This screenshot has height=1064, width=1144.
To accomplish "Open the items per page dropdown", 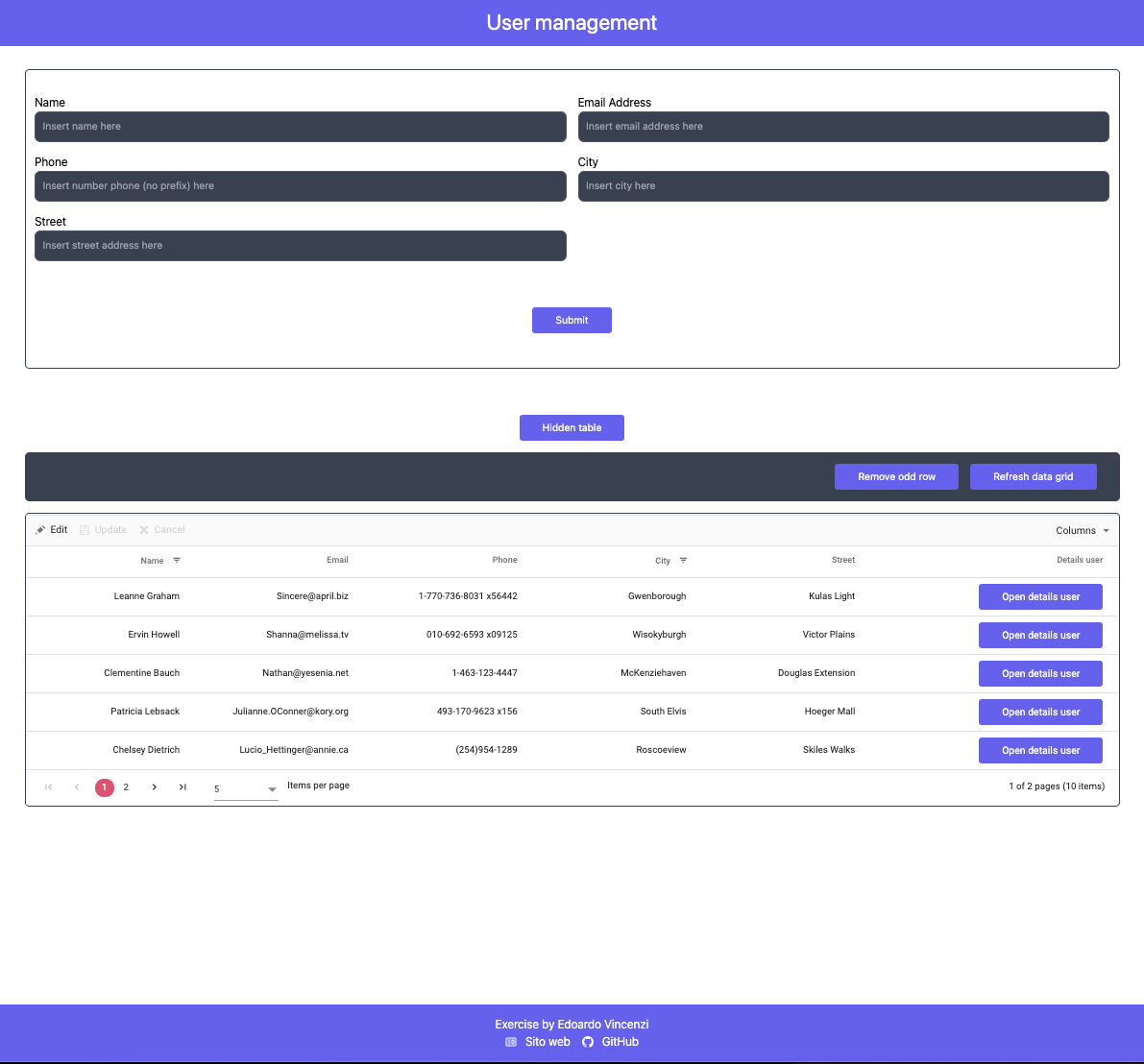I will tap(246, 788).
